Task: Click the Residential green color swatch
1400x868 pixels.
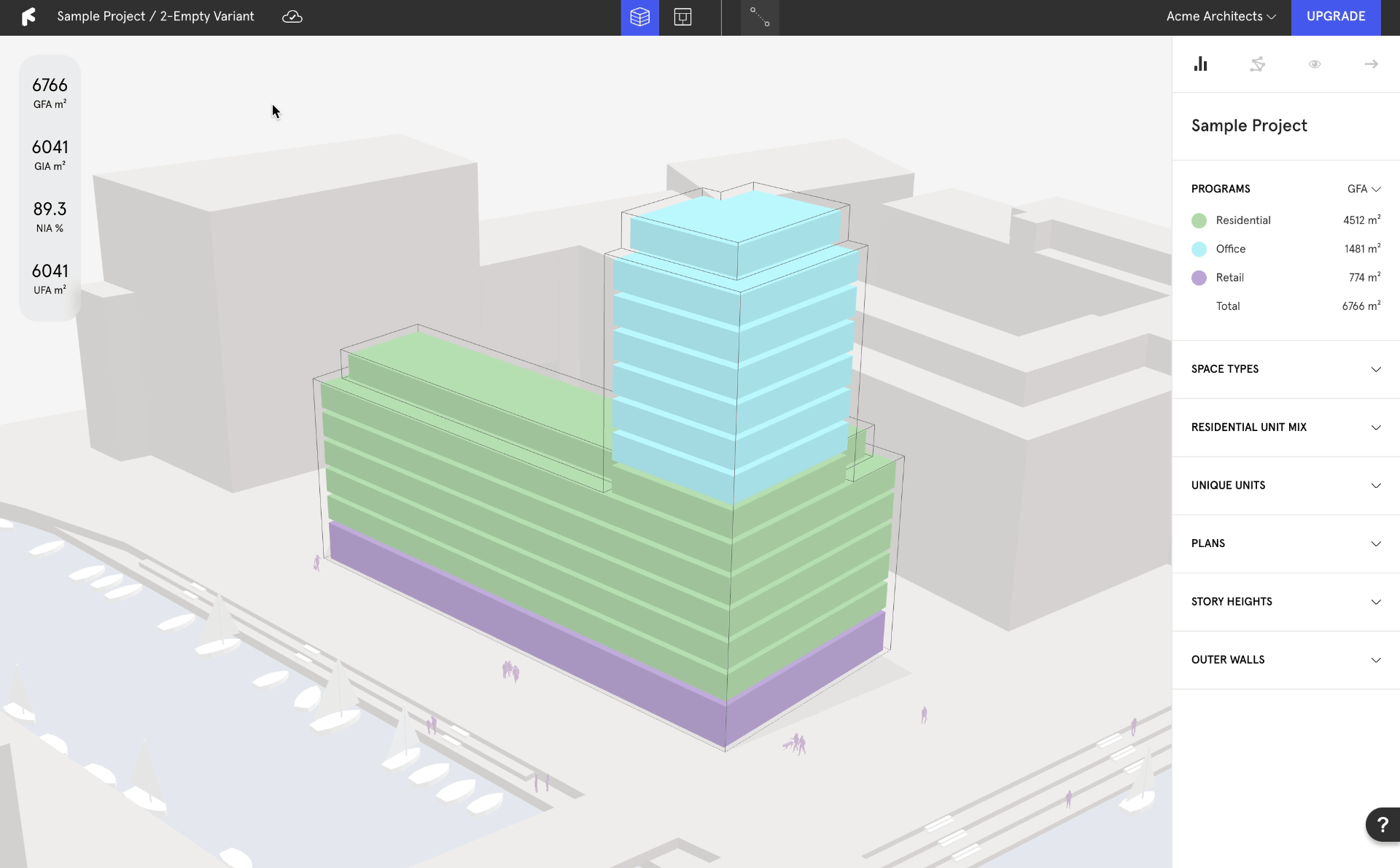Action: 1199,220
